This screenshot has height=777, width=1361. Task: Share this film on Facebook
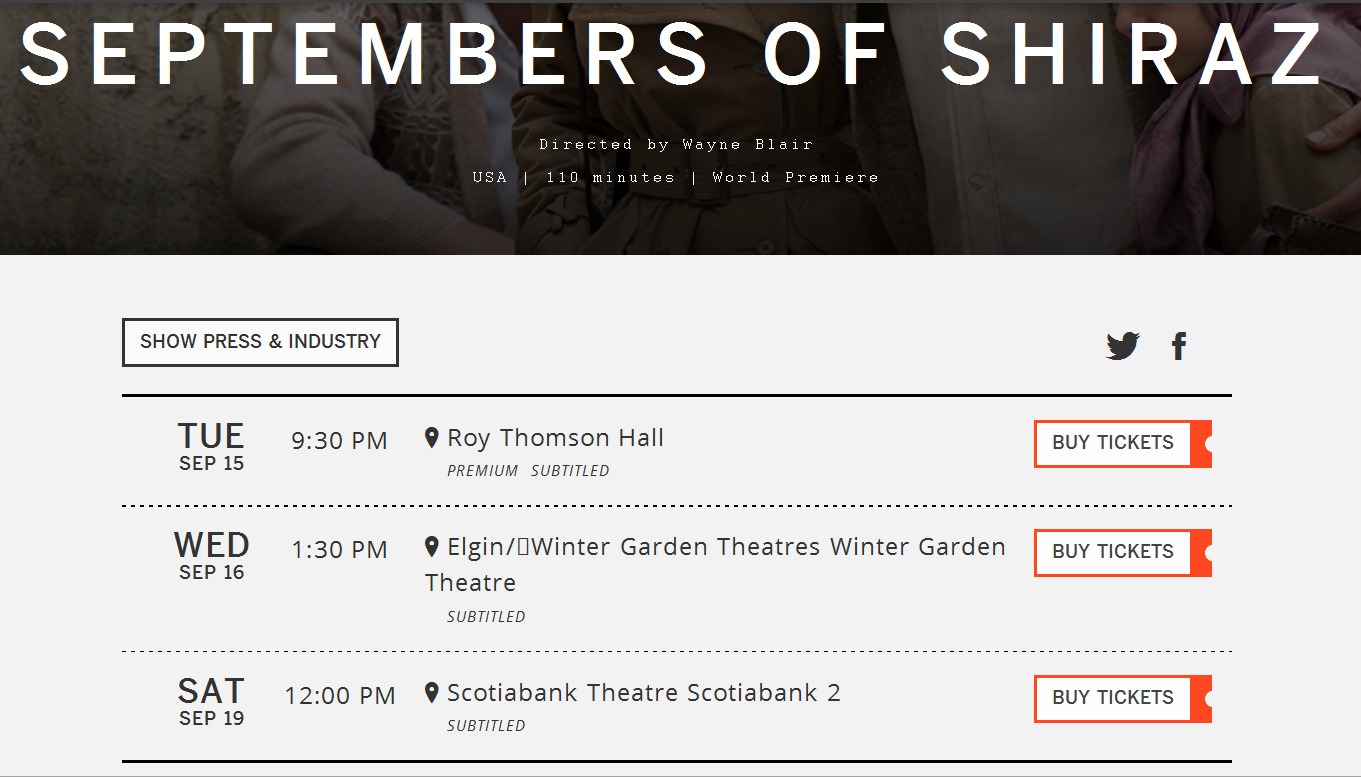(1179, 346)
